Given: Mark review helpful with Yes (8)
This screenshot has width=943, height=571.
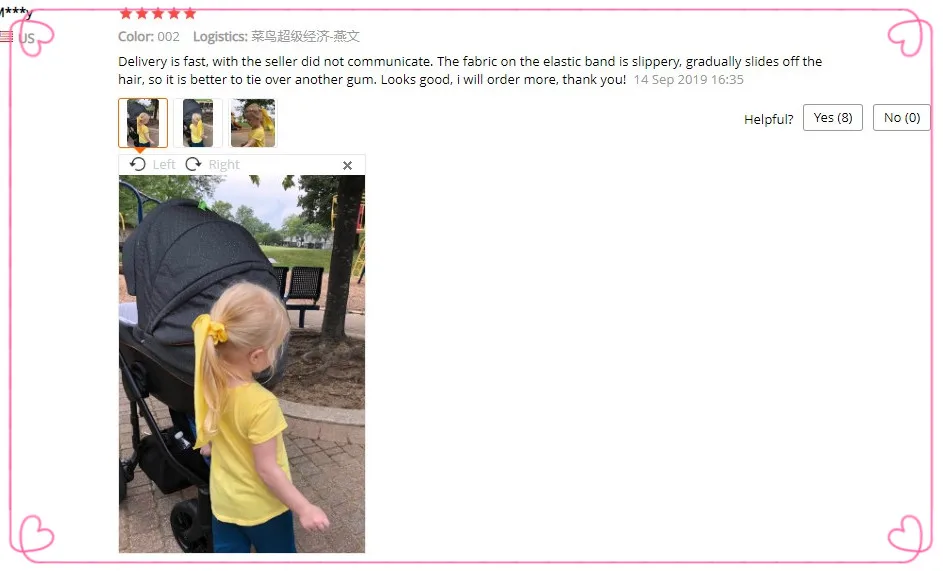Looking at the screenshot, I should click(x=832, y=117).
